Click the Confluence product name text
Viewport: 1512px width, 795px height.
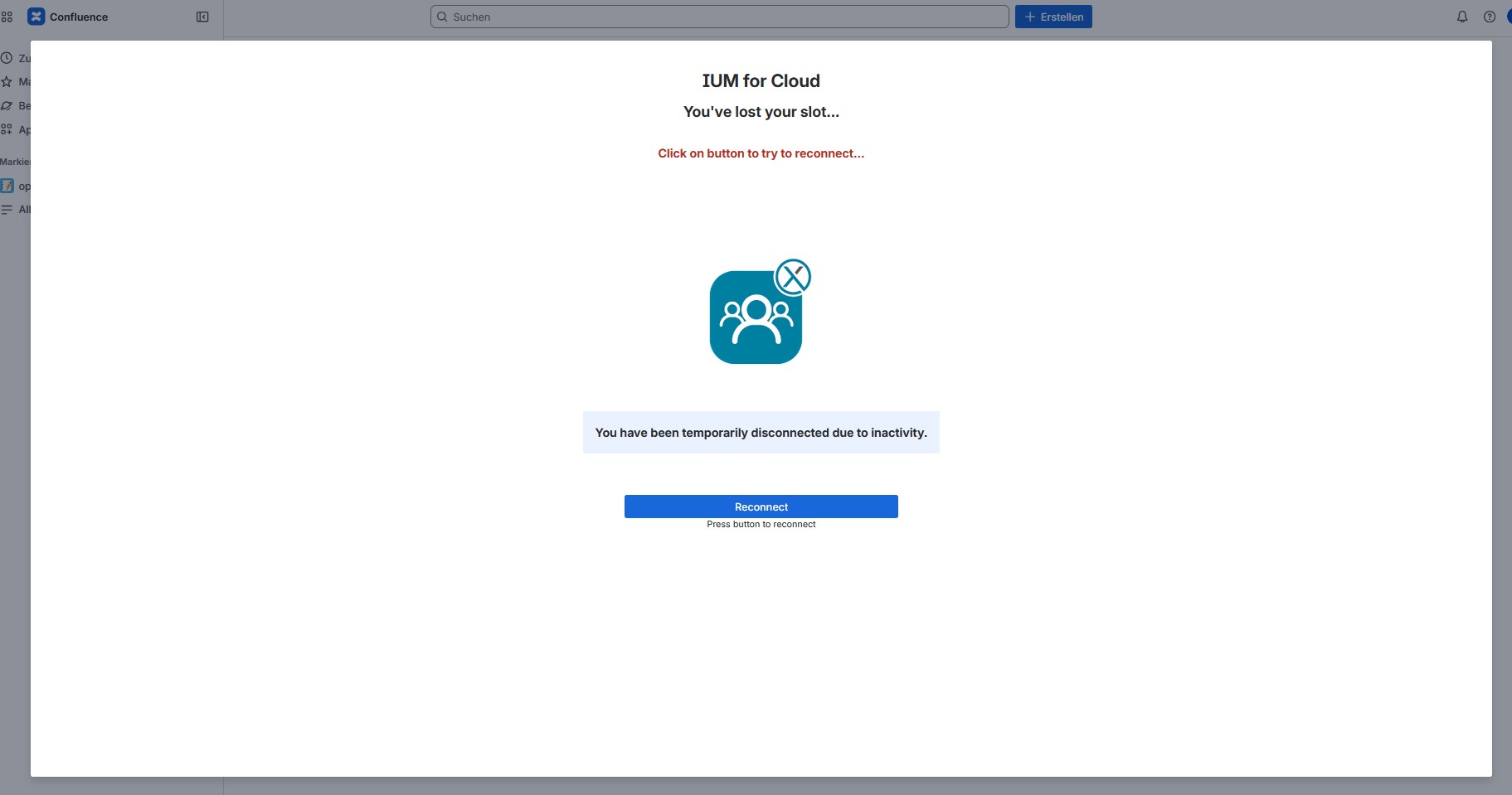tap(79, 17)
